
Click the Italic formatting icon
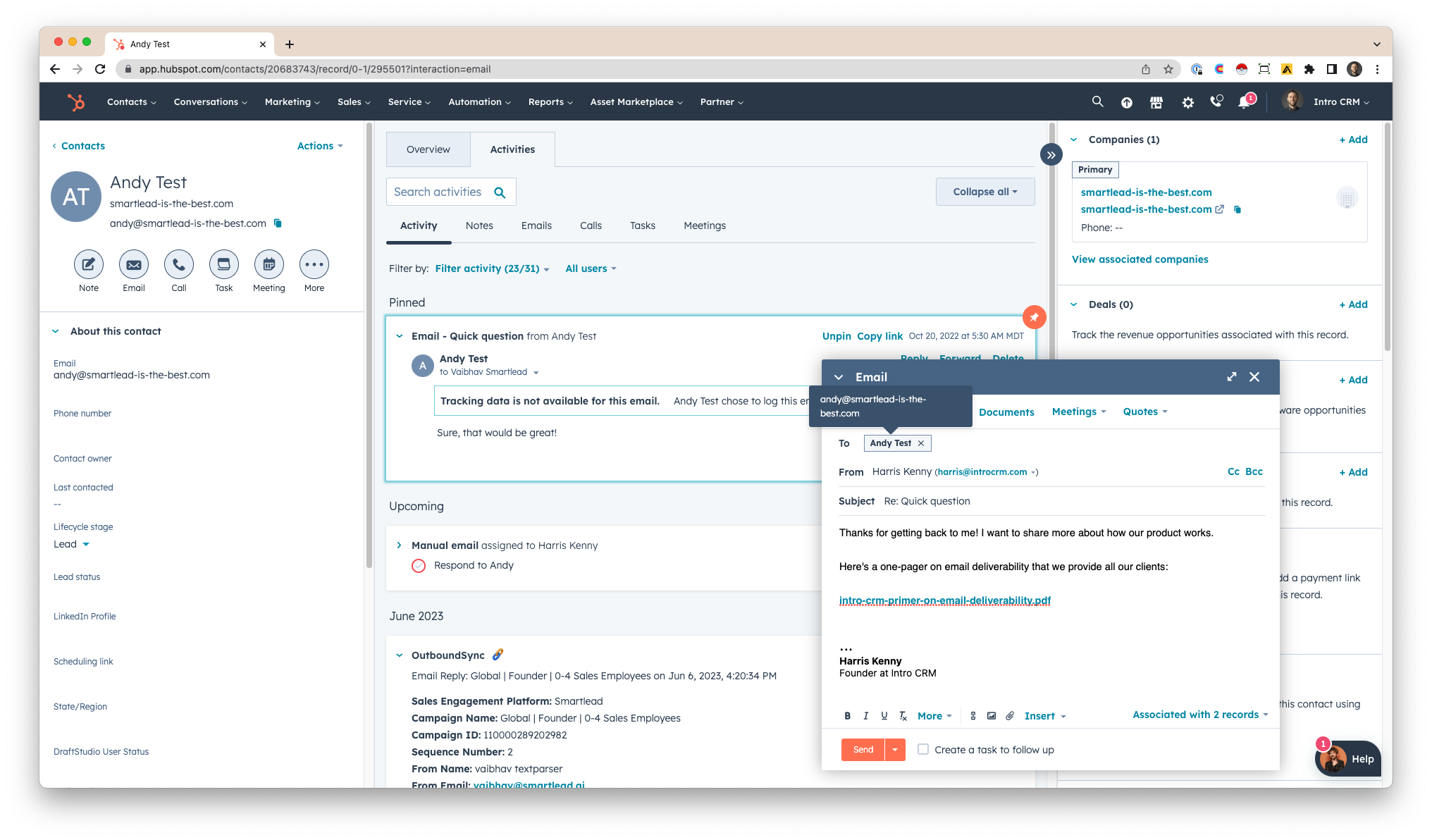(865, 715)
